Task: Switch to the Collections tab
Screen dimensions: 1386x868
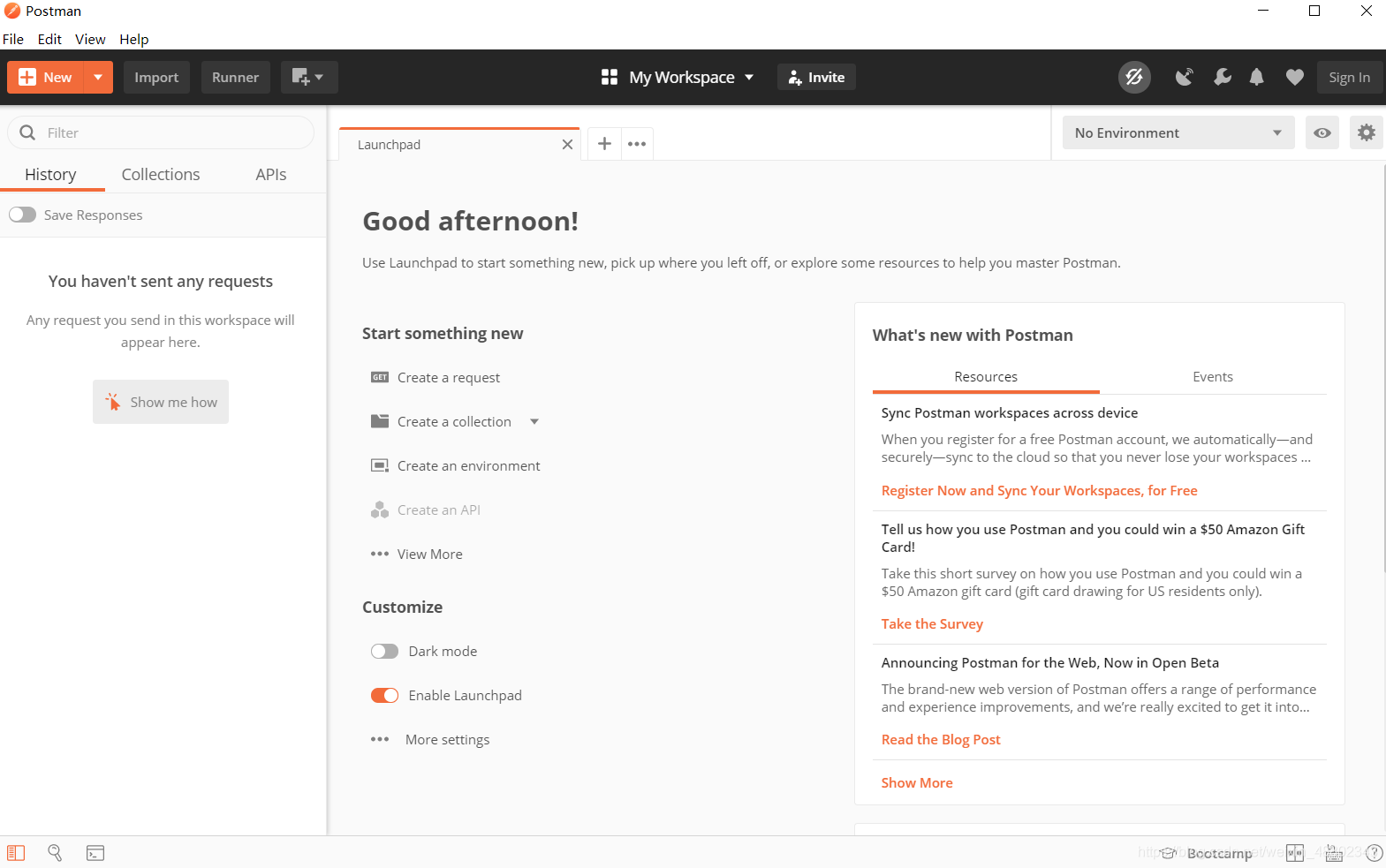Action: pyautogui.click(x=161, y=174)
